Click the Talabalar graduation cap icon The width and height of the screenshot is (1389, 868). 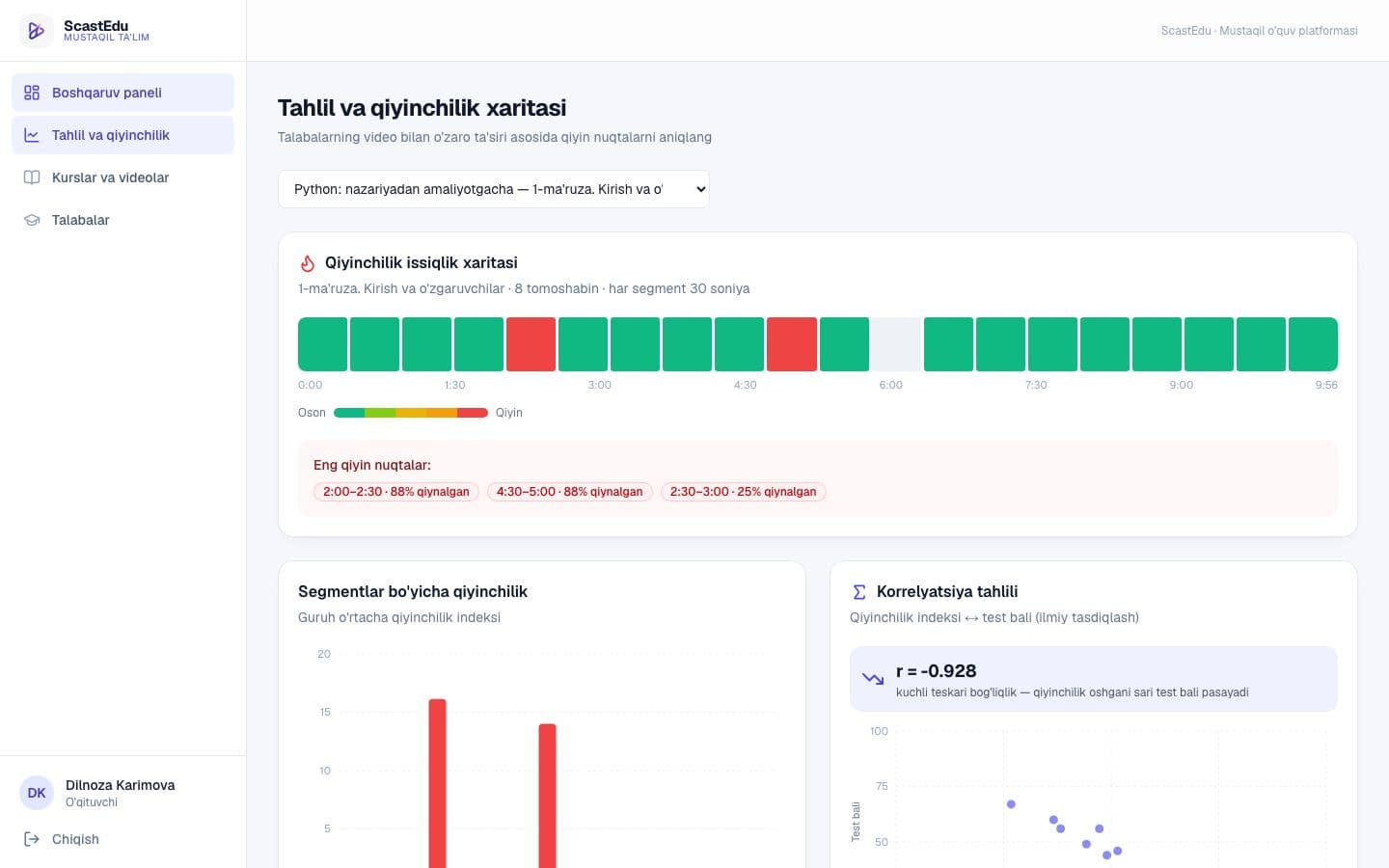click(x=32, y=220)
